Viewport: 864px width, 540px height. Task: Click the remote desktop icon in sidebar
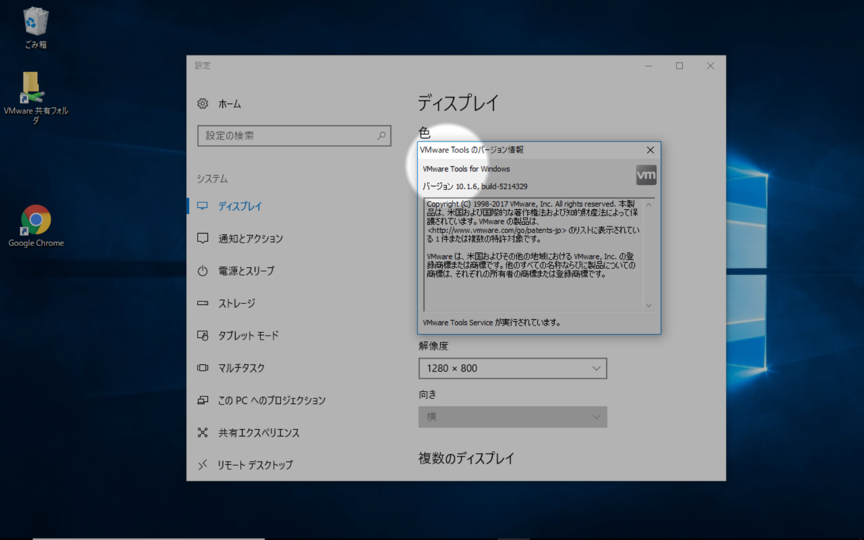203,465
